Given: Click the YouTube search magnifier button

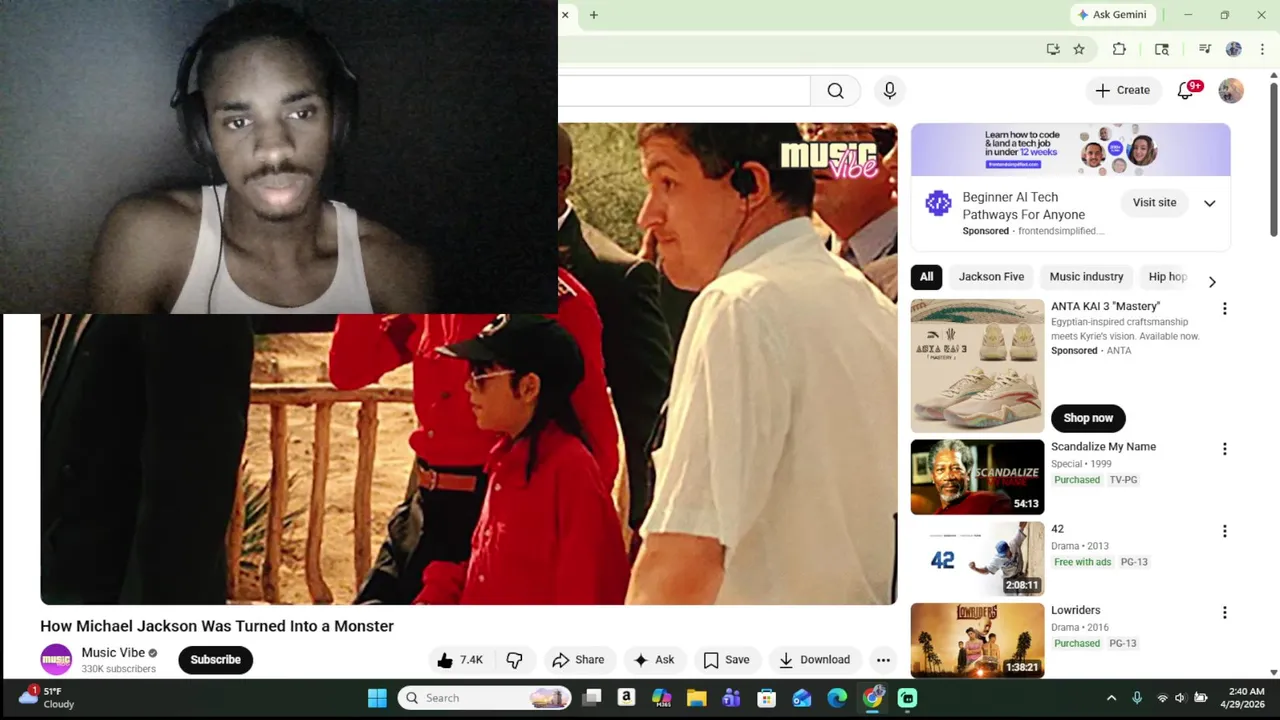Looking at the screenshot, I should coord(835,91).
